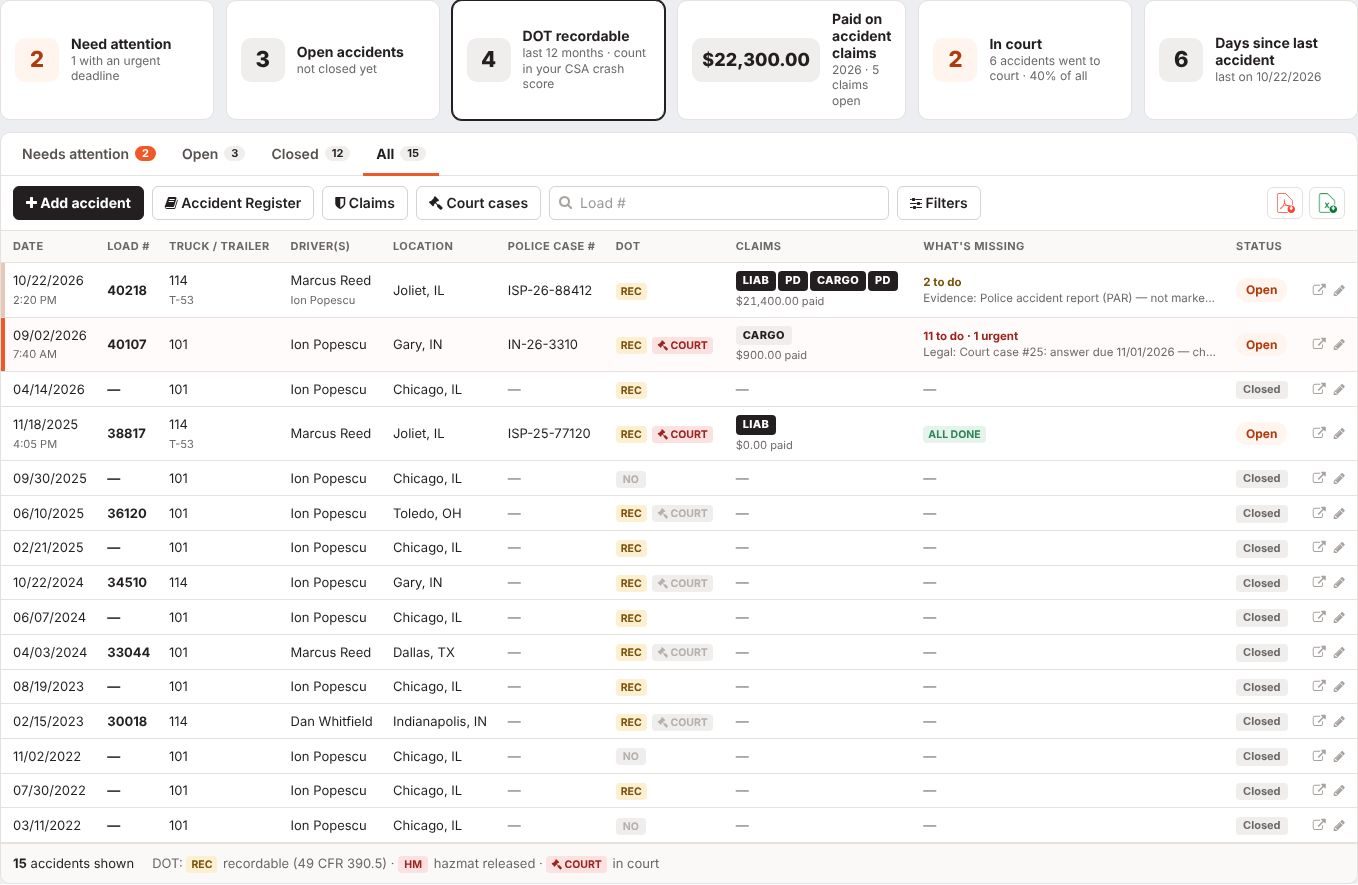Click police case ISP-26-88412
Viewport: 1358px width, 885px height.
(x=549, y=290)
